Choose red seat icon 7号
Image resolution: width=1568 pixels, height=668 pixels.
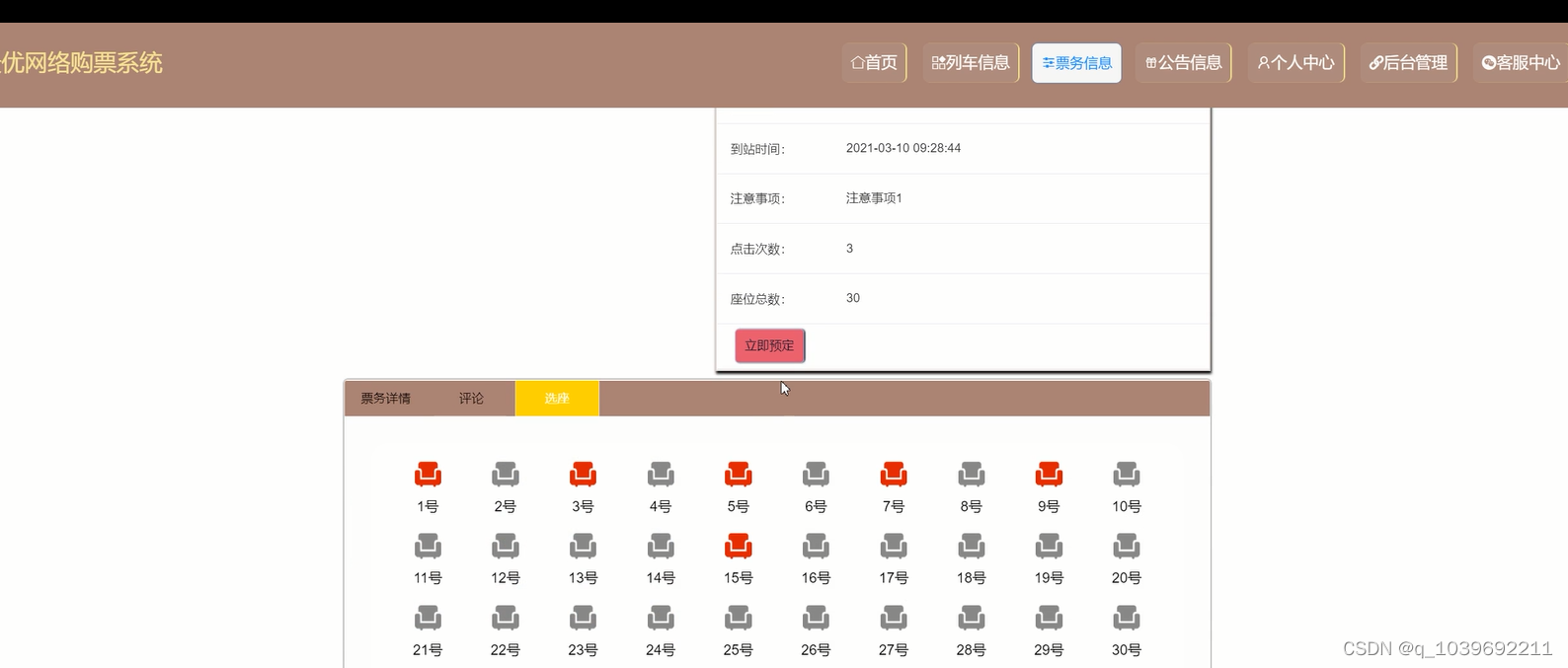click(x=894, y=475)
